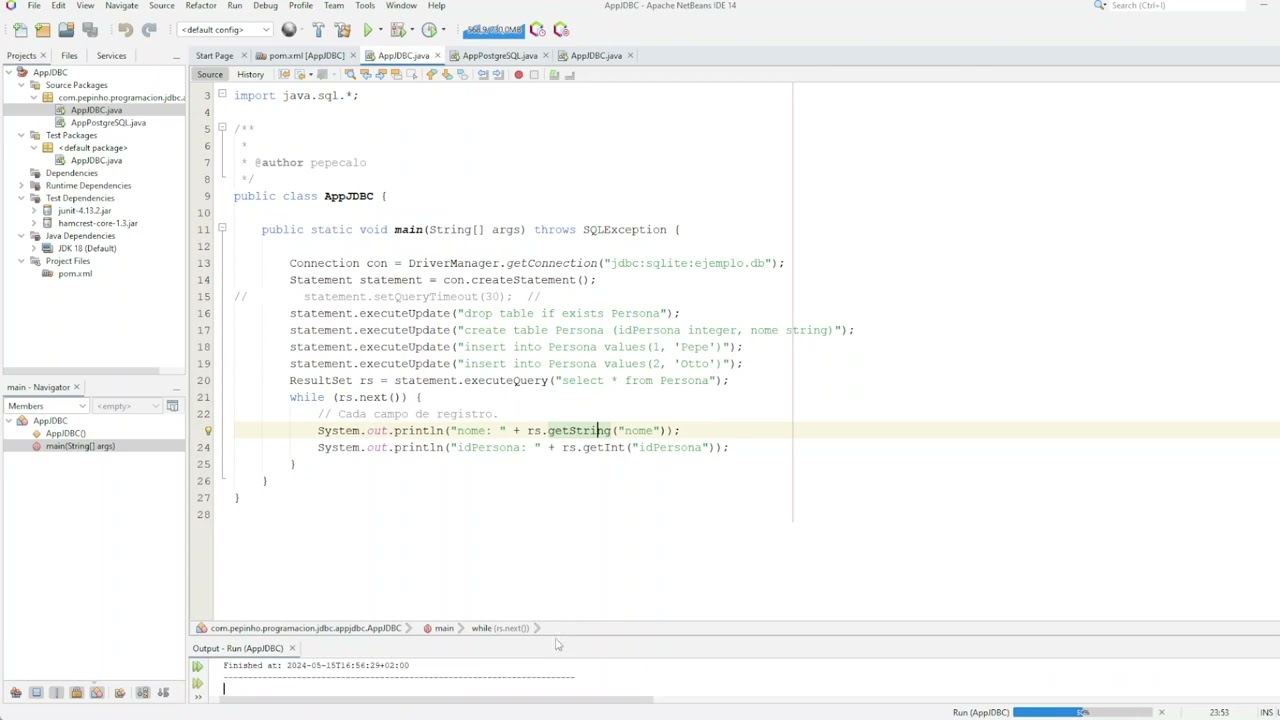Collapse the Test Dependencies tree node
Screen dimensions: 1280x720
[x=21, y=198]
